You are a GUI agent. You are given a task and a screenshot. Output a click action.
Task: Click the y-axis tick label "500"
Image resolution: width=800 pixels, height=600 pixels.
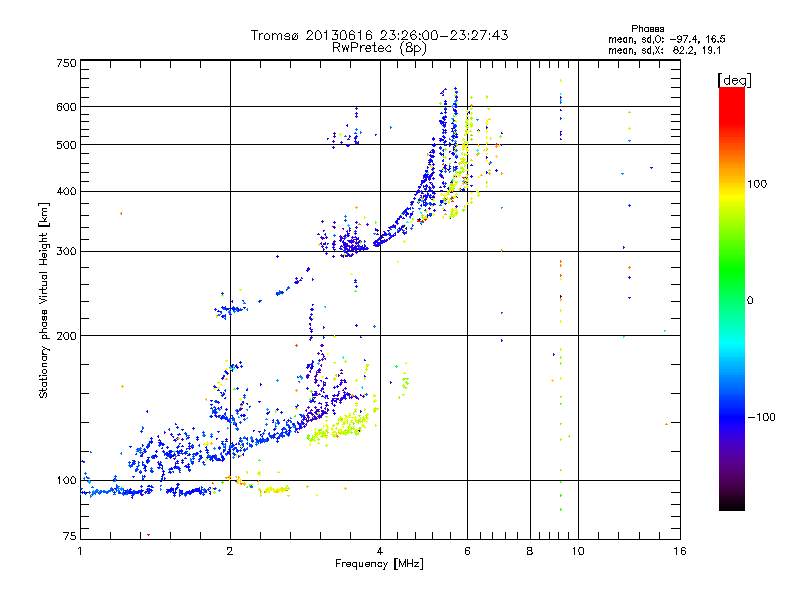[66, 145]
